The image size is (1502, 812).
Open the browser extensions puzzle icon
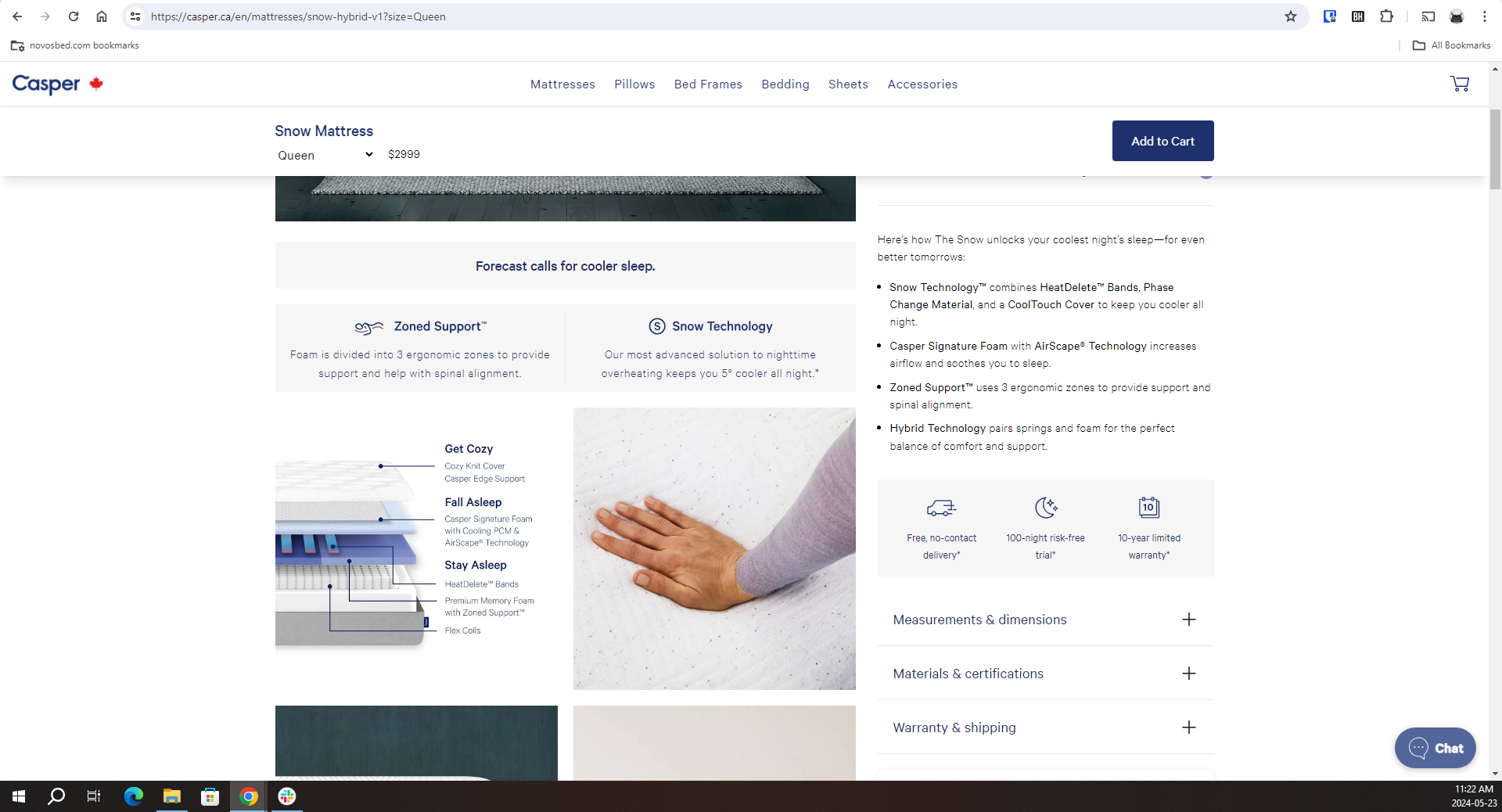[1386, 16]
